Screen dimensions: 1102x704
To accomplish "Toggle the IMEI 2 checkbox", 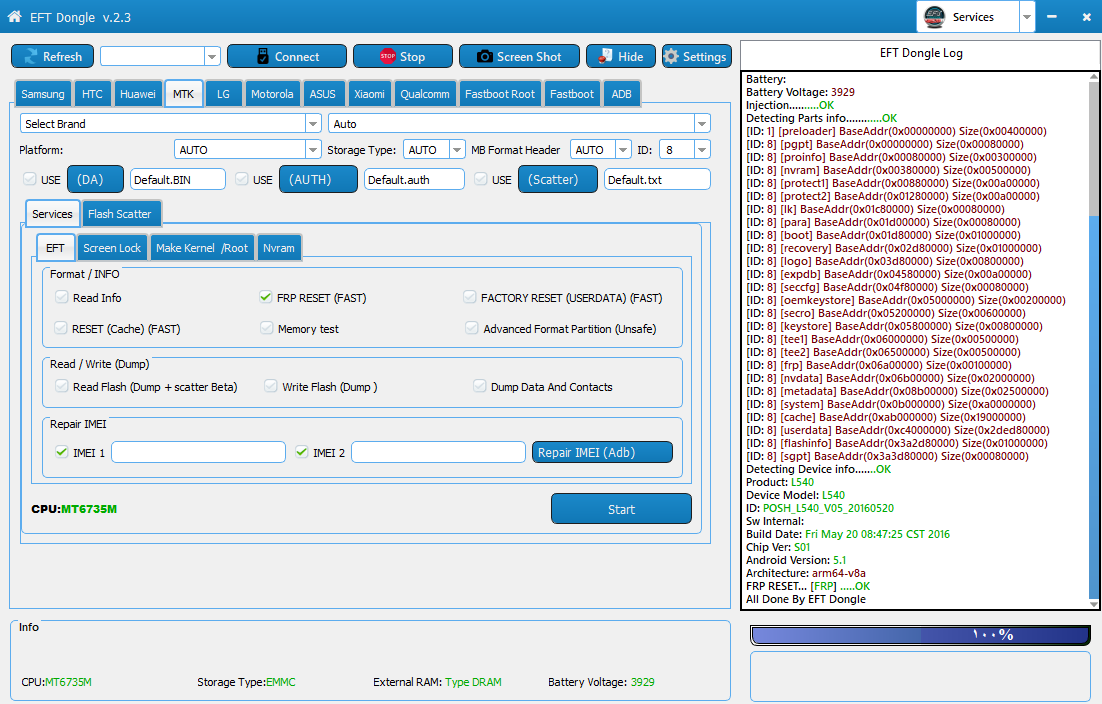I will coord(302,452).
